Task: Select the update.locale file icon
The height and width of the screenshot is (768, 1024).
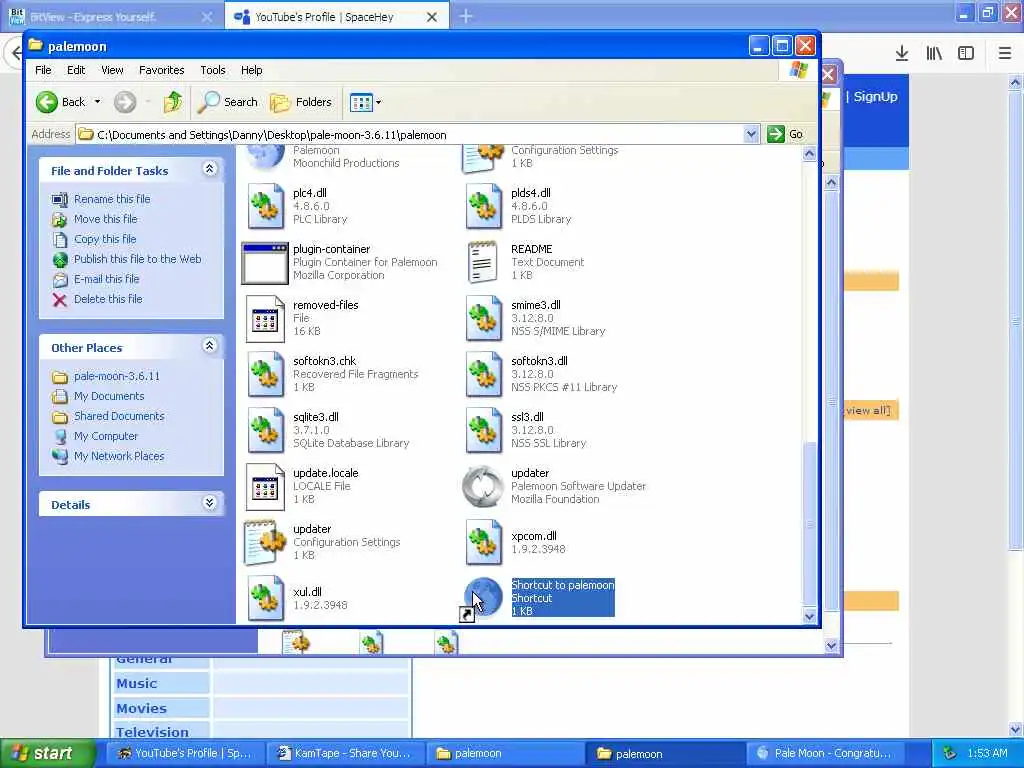Action: pos(265,487)
